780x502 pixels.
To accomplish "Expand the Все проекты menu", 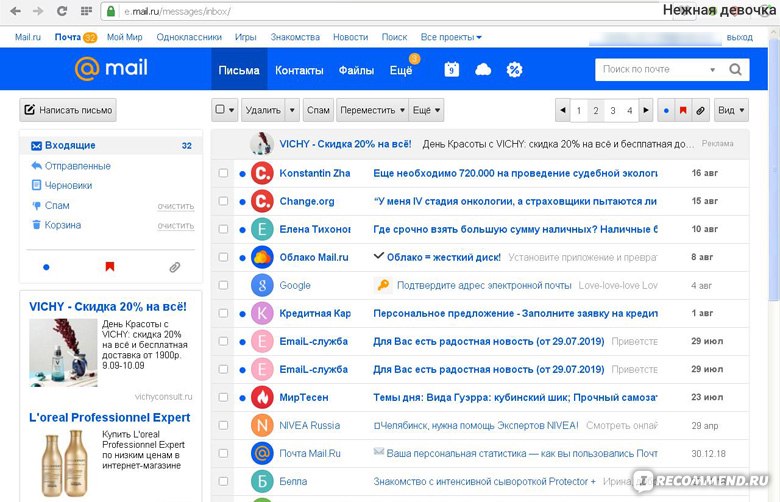I will pyautogui.click(x=451, y=37).
